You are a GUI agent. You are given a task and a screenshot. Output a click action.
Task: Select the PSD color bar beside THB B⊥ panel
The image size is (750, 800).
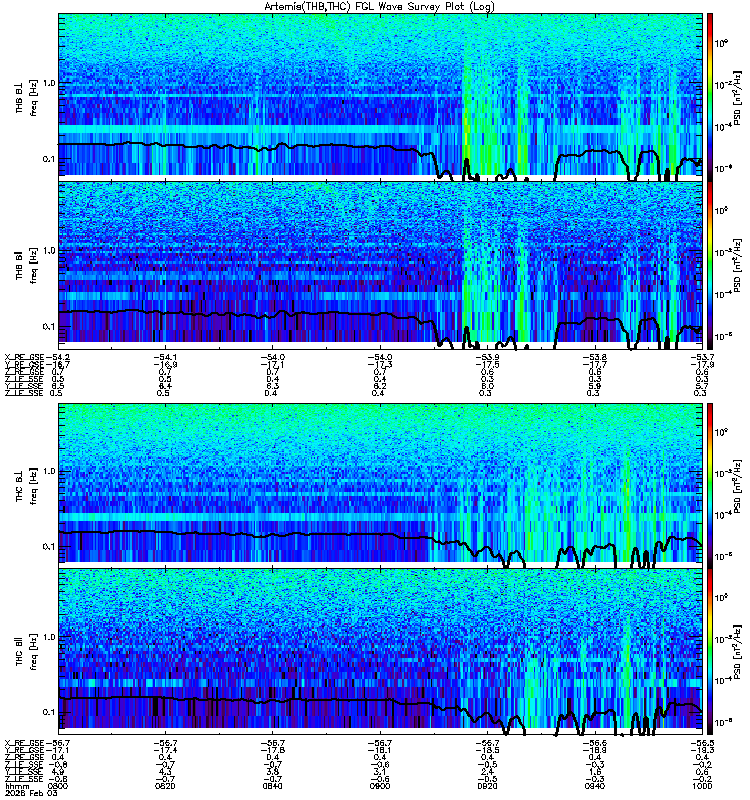pos(710,97)
